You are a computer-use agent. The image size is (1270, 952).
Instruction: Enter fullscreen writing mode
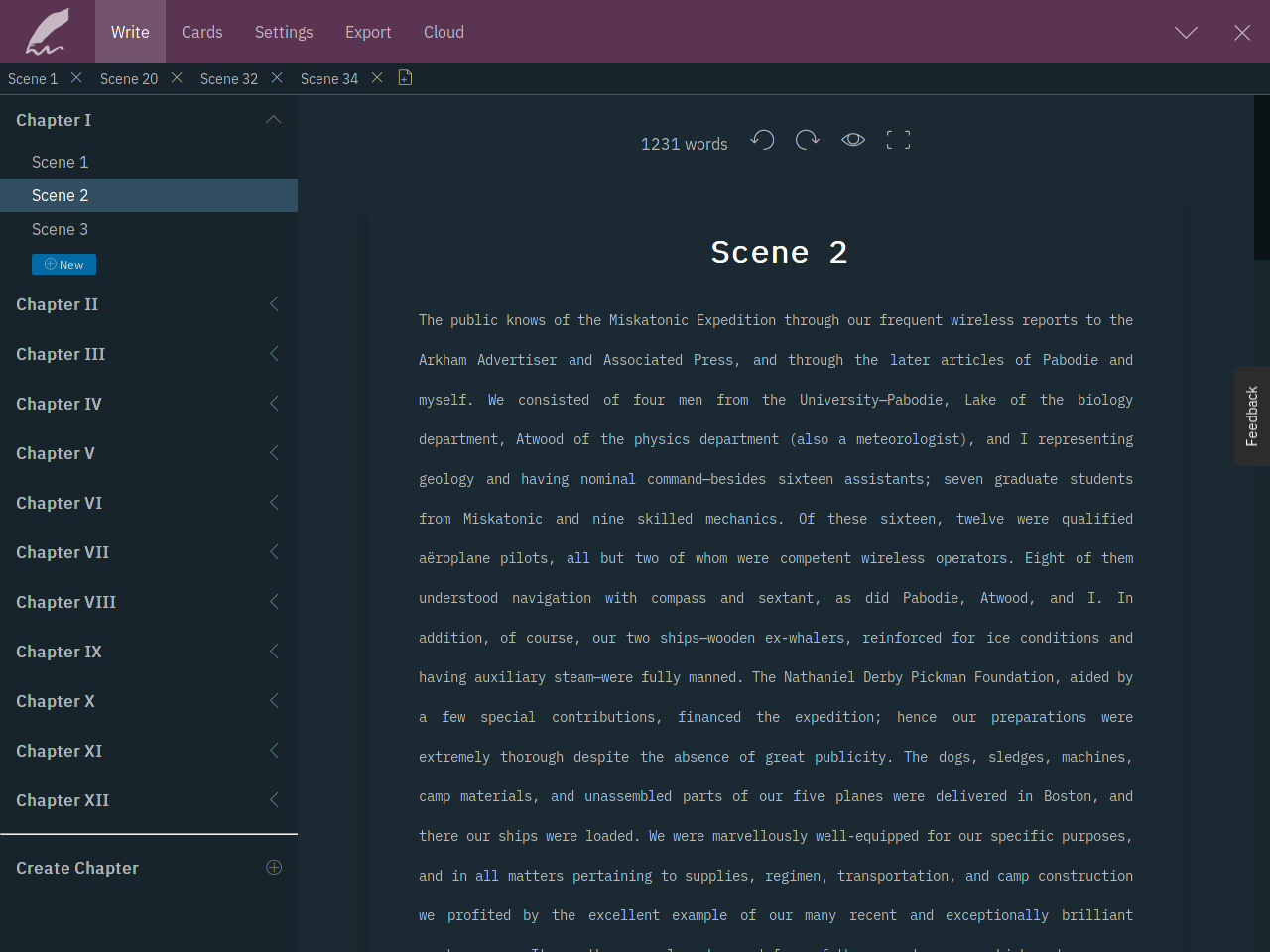tap(898, 140)
